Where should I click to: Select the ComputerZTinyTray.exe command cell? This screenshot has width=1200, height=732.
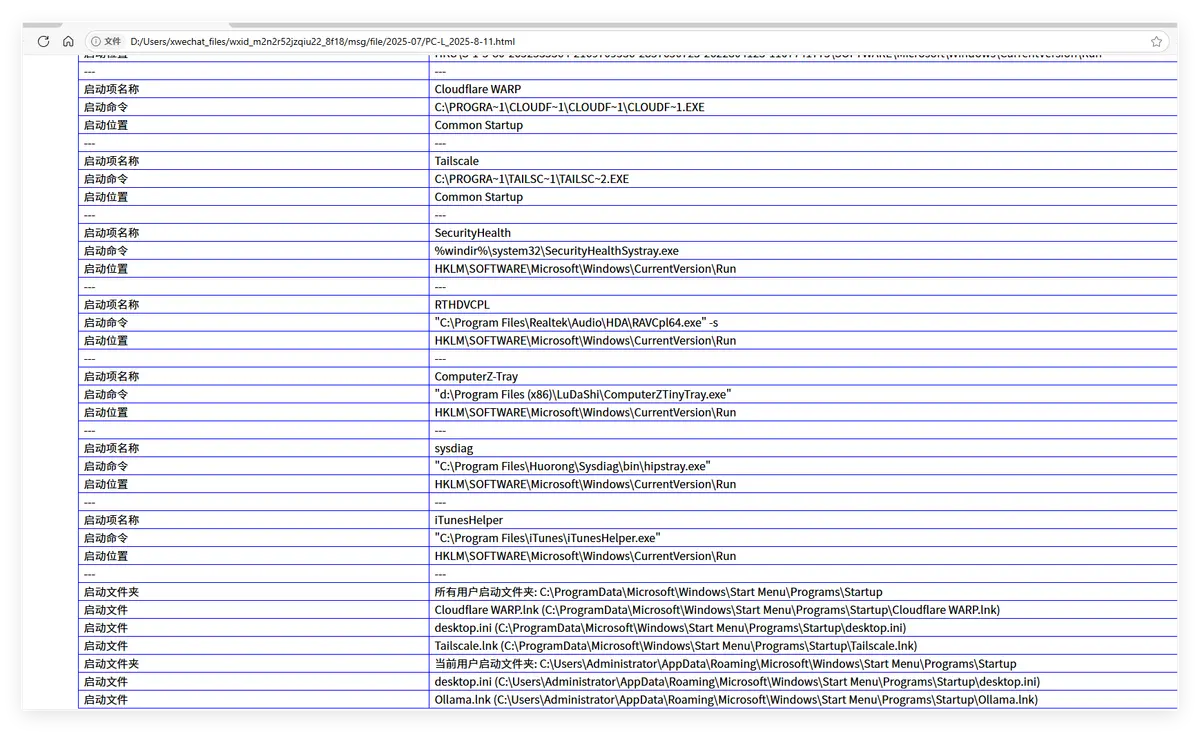pos(803,395)
